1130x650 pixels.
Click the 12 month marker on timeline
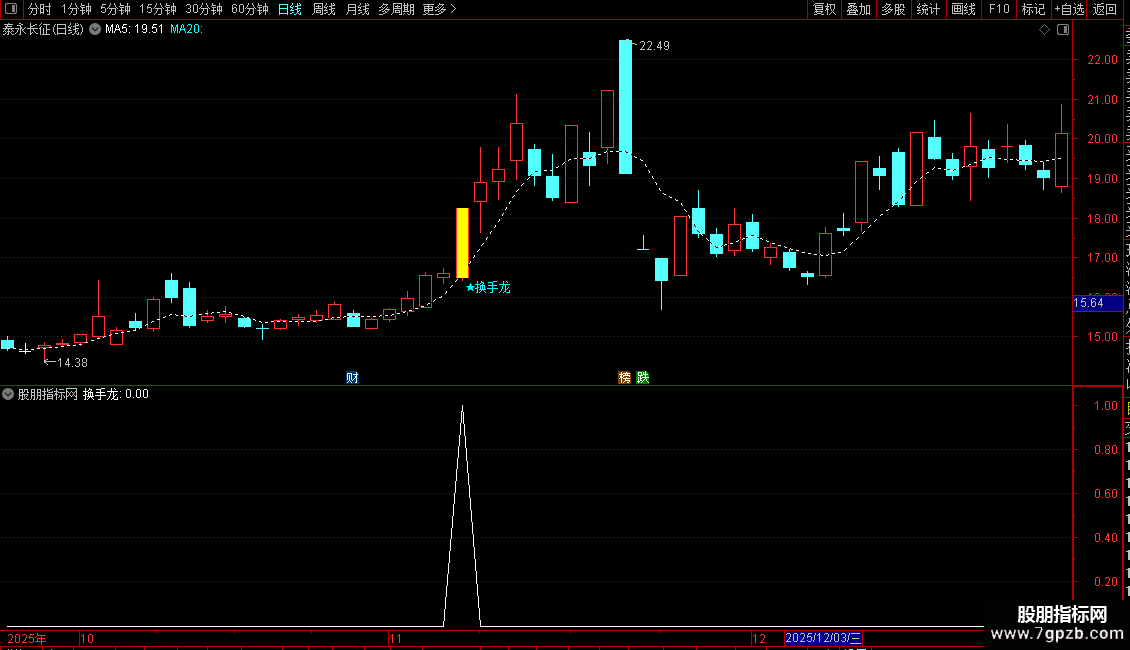(759, 638)
